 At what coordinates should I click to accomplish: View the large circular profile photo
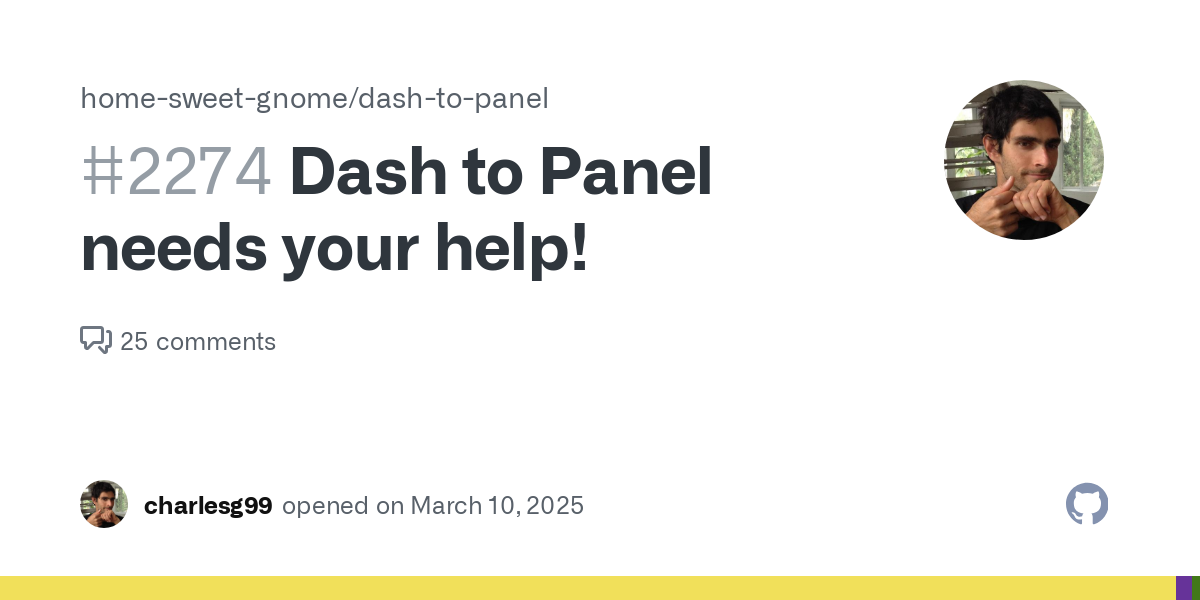tap(1024, 160)
